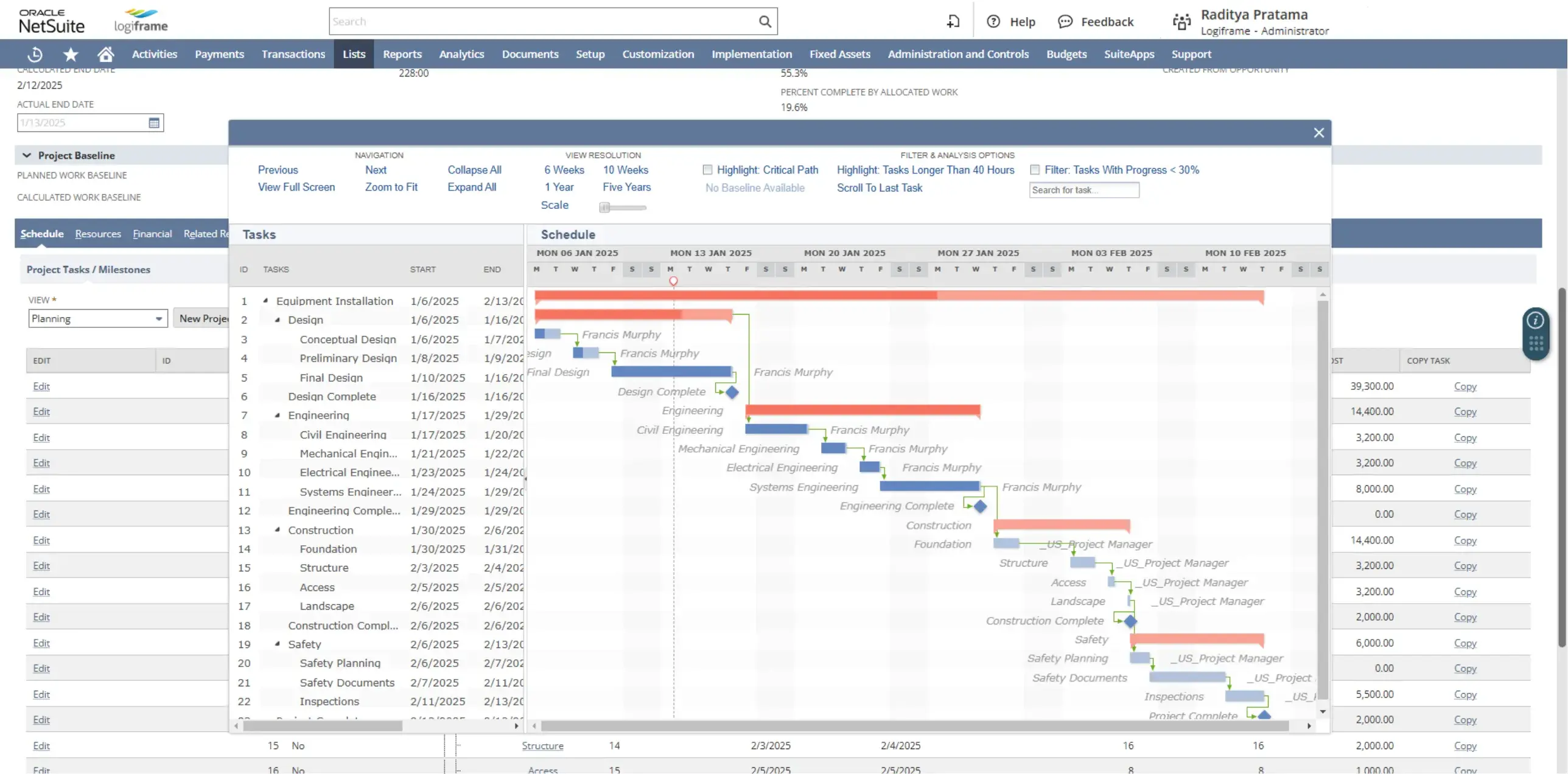Click the sign-in arrow icon near Help
The width and height of the screenshot is (1568, 774).
(953, 21)
